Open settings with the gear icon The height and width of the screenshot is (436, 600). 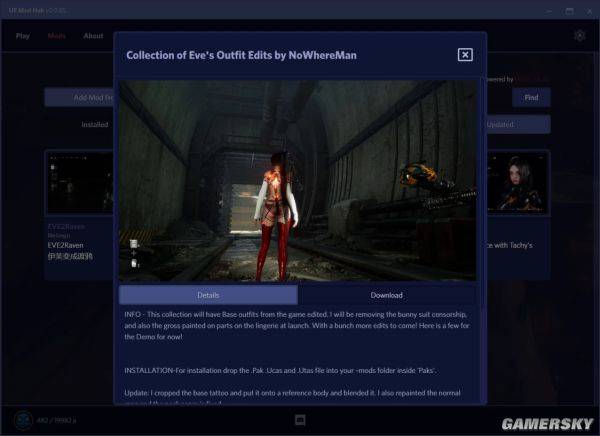[x=580, y=36]
